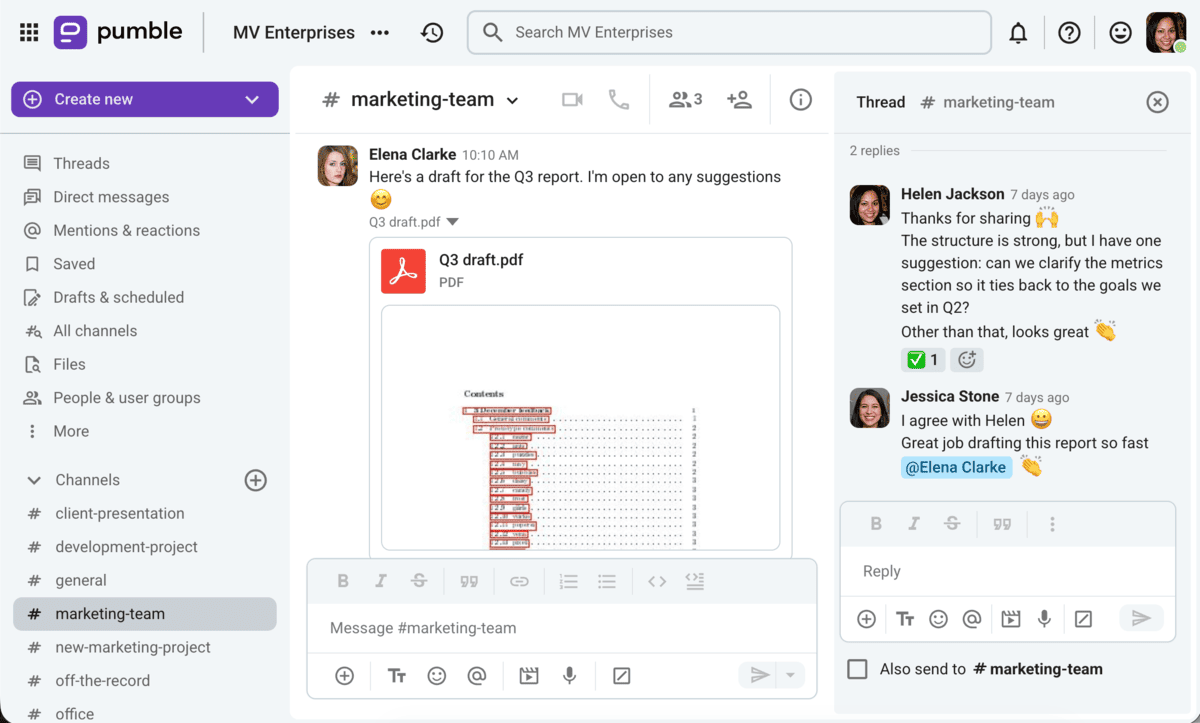Start a voice call via phone icon

coord(619,100)
